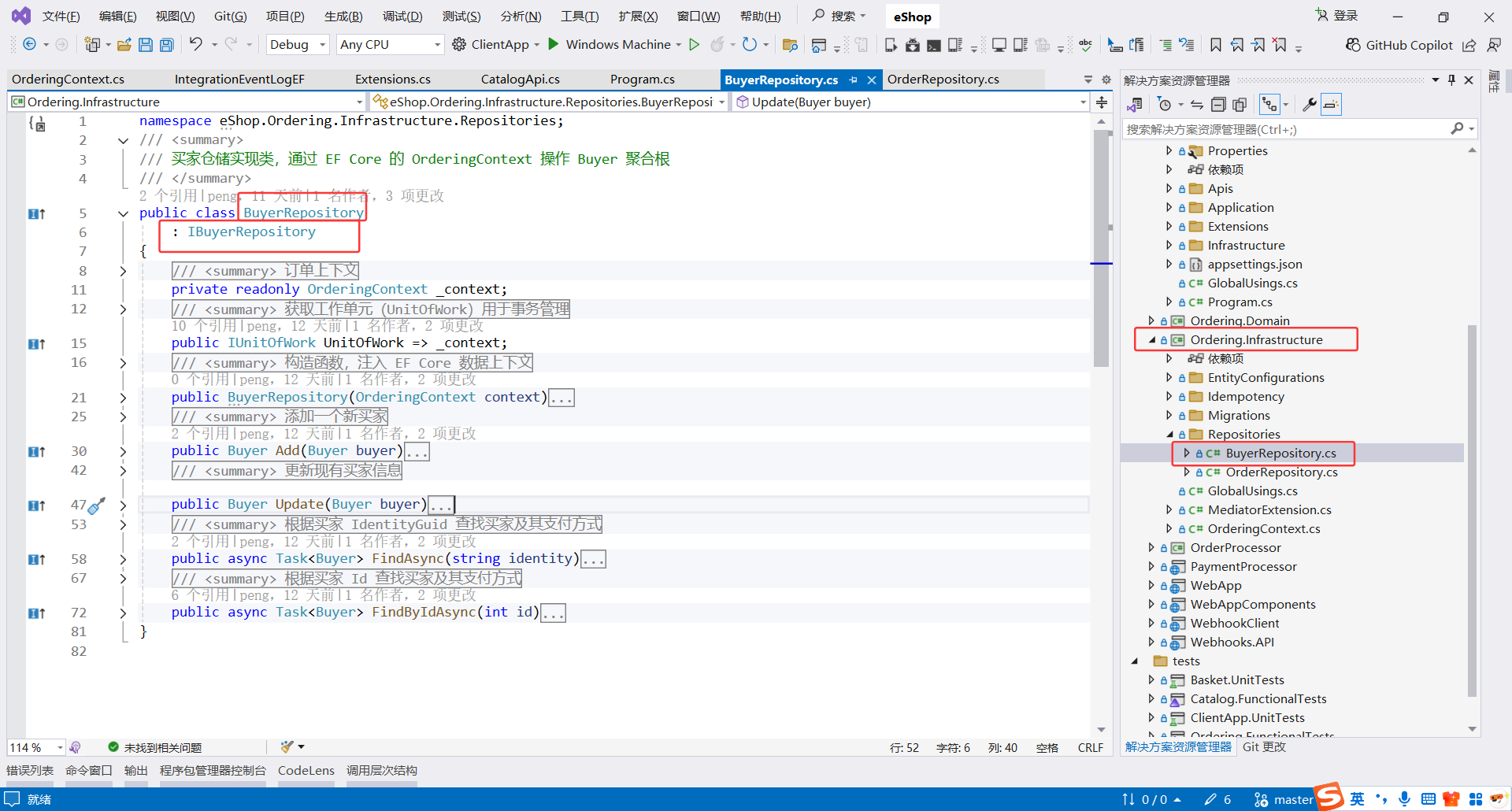Toggle the abc spell checker

1086,45
